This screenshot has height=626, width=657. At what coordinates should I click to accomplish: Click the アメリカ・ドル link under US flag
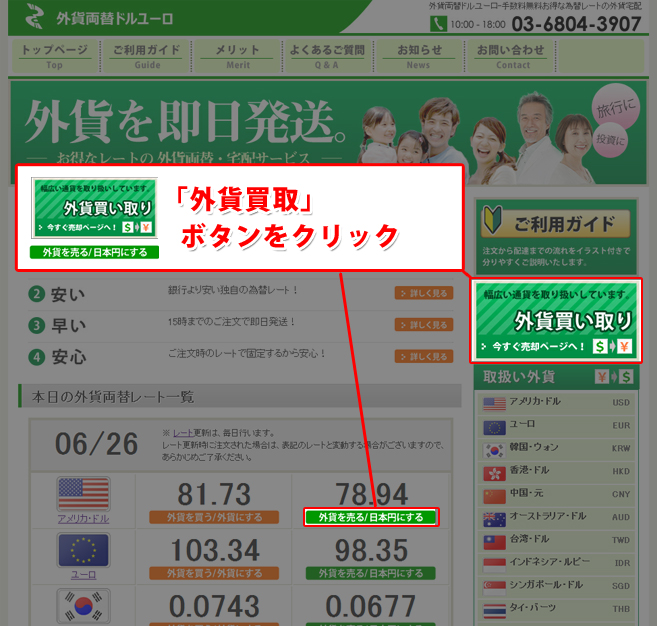point(83,519)
